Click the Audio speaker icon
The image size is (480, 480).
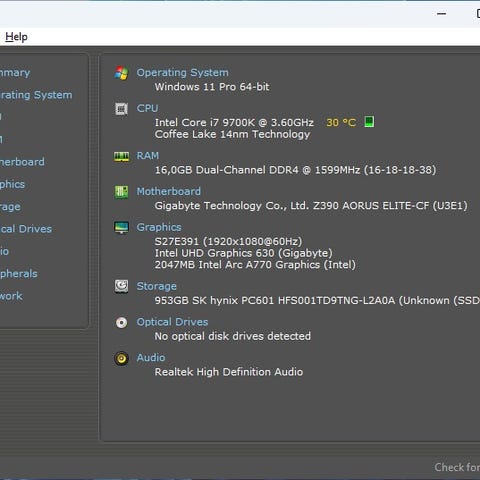point(121,358)
